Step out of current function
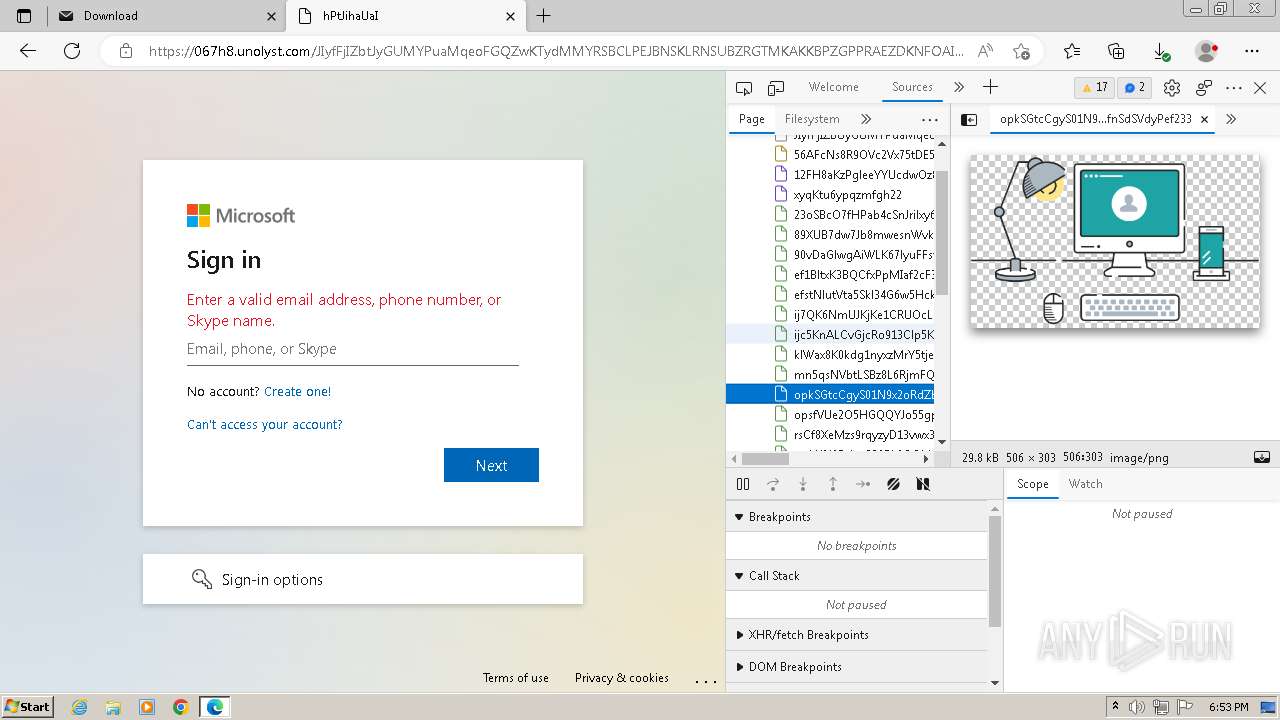The height and width of the screenshot is (720, 1280). click(x=833, y=484)
